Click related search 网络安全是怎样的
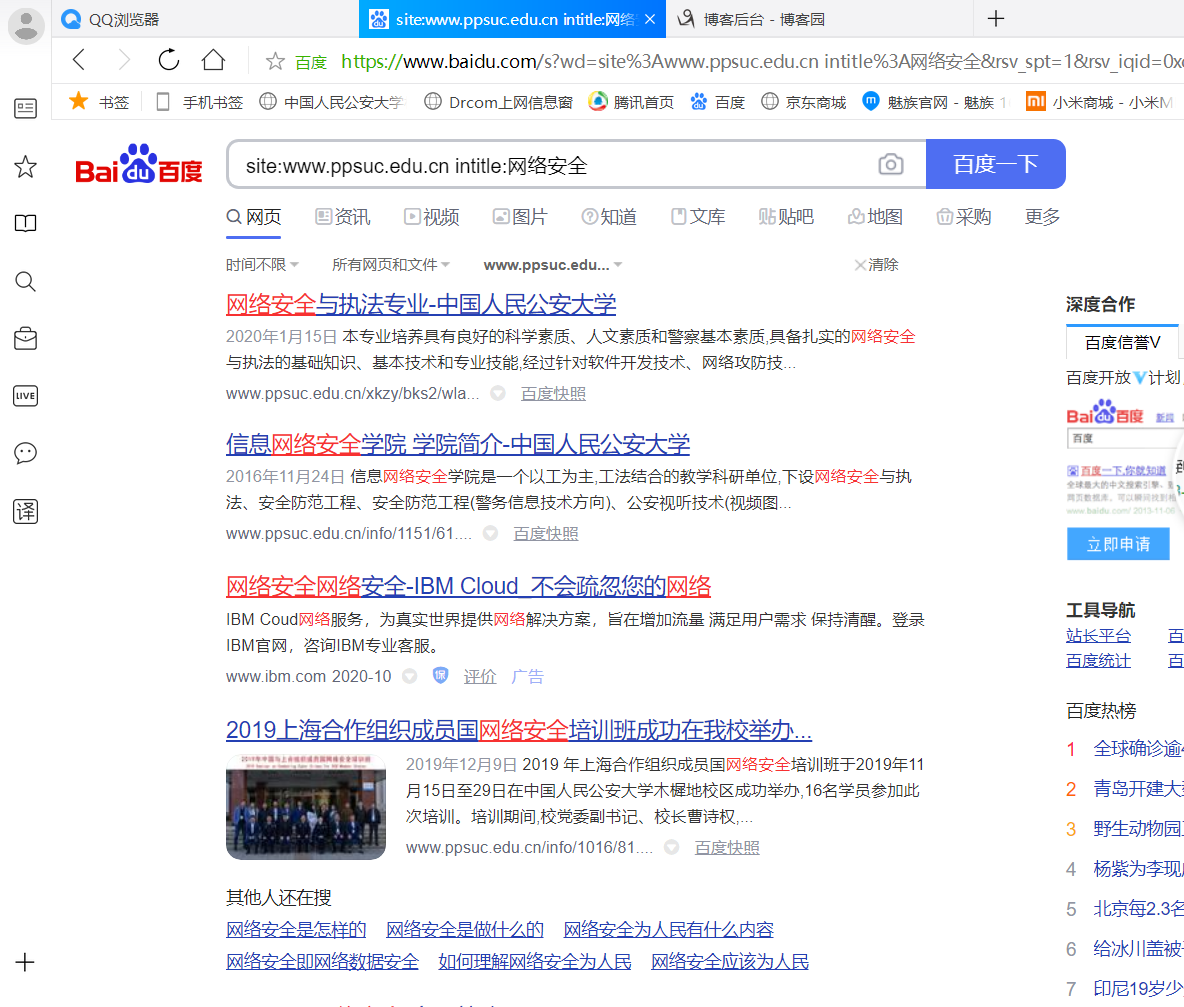Viewport: 1184px width, 1007px height. coord(296,929)
